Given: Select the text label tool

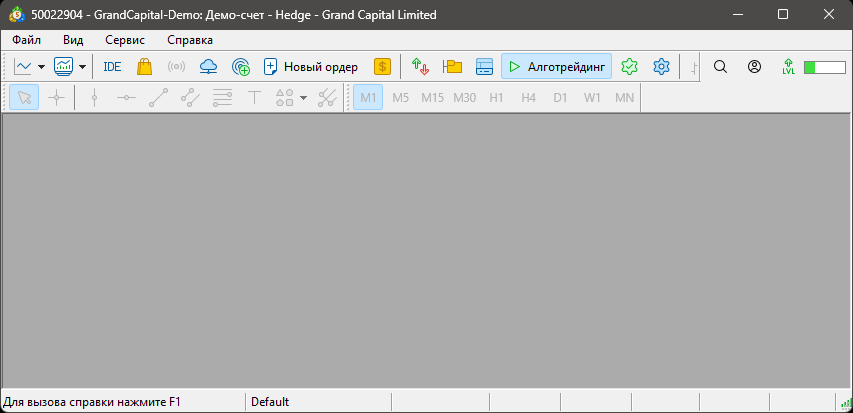Looking at the screenshot, I should tap(254, 97).
